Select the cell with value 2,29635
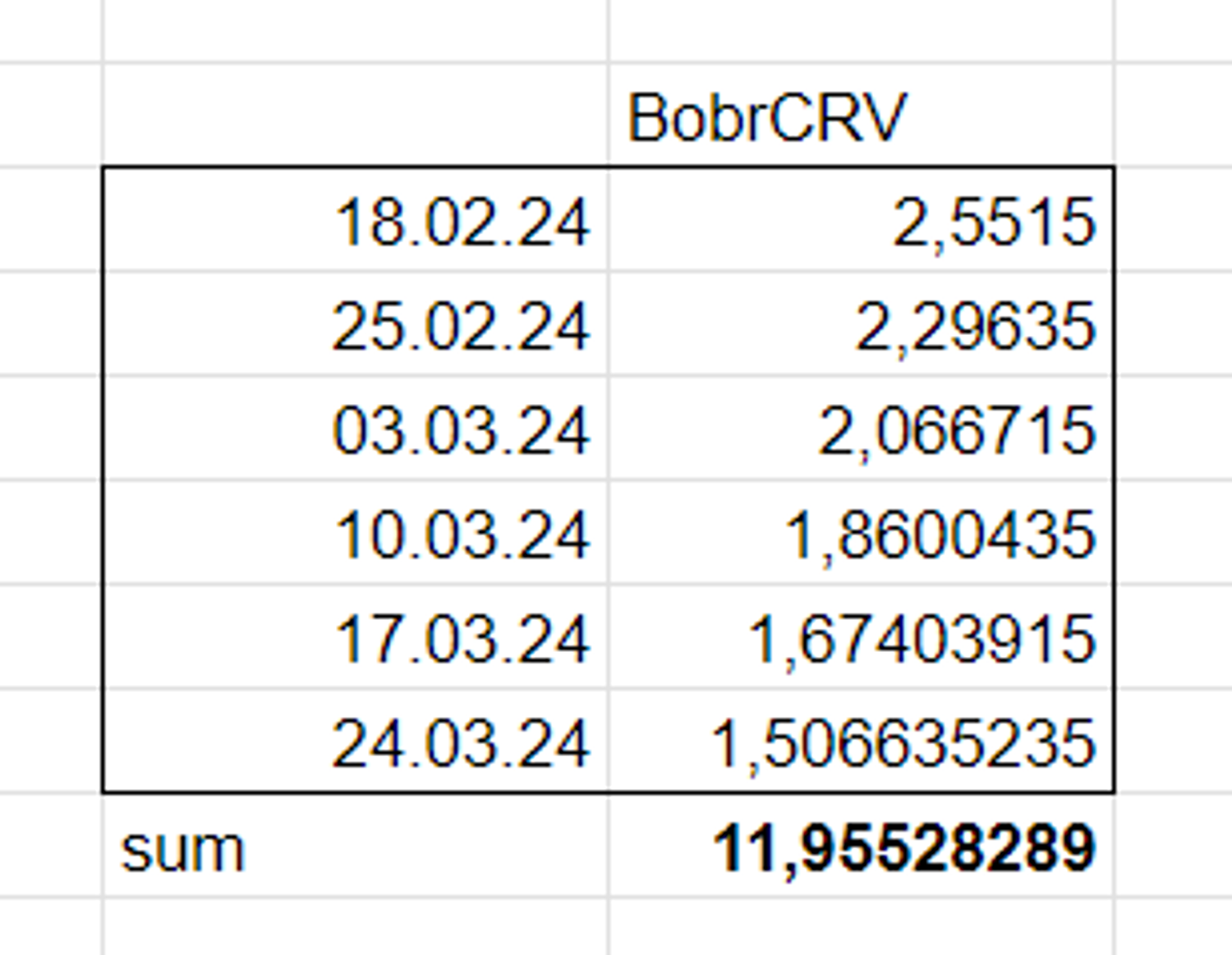Image resolution: width=1232 pixels, height=955 pixels. tap(861, 324)
